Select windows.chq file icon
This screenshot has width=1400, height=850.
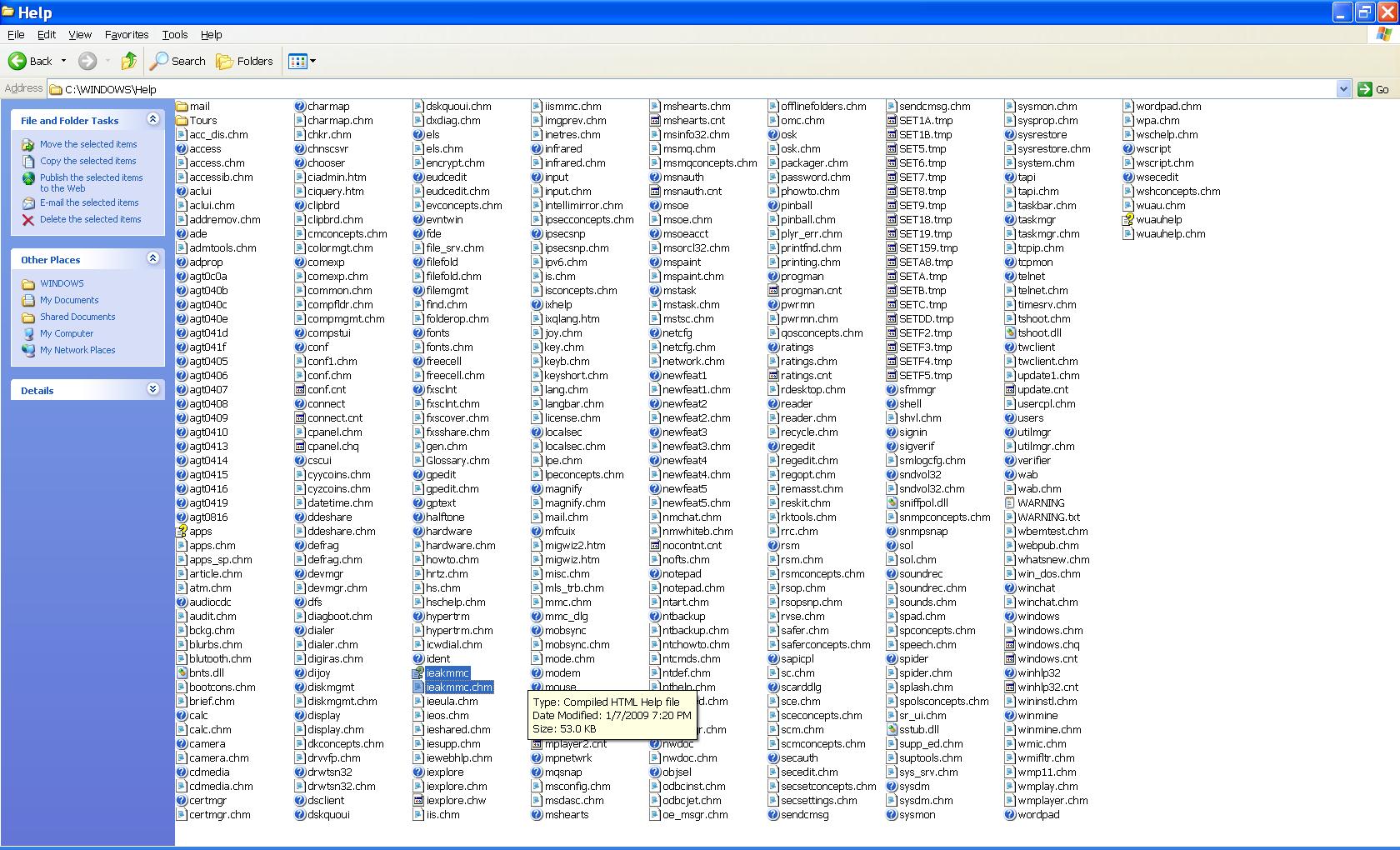tap(1010, 644)
